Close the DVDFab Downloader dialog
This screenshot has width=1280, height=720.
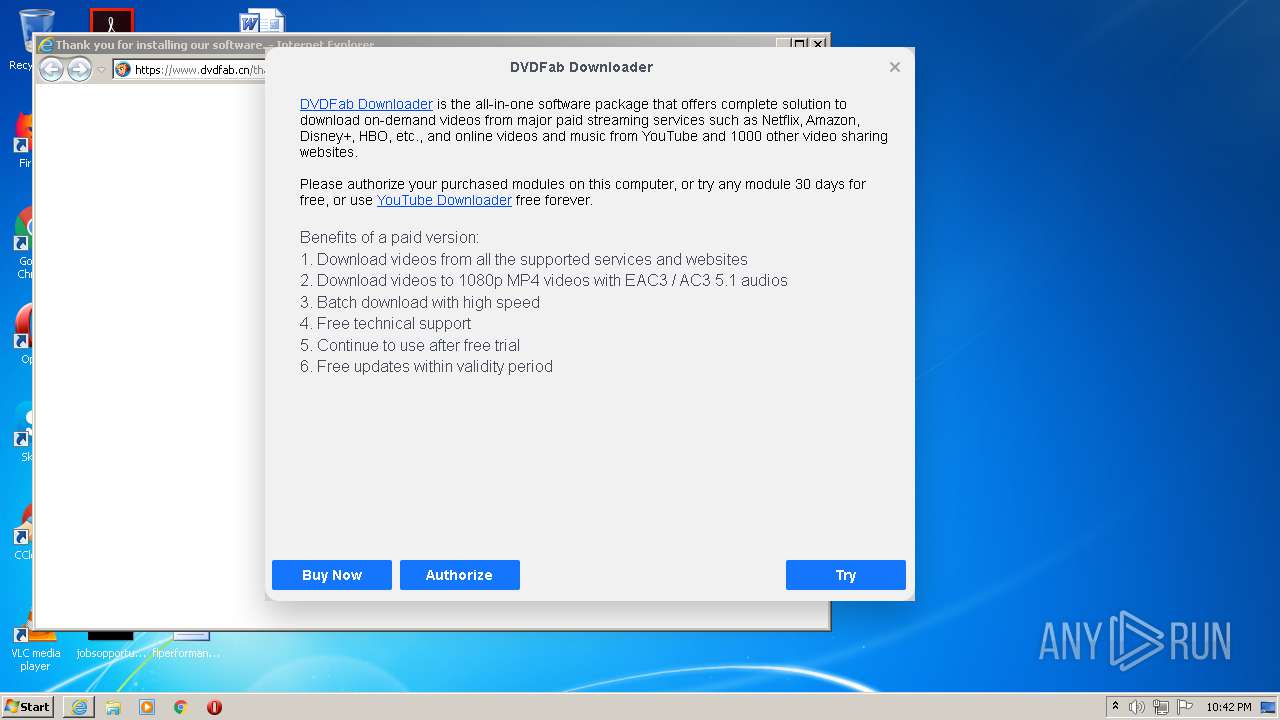click(895, 67)
